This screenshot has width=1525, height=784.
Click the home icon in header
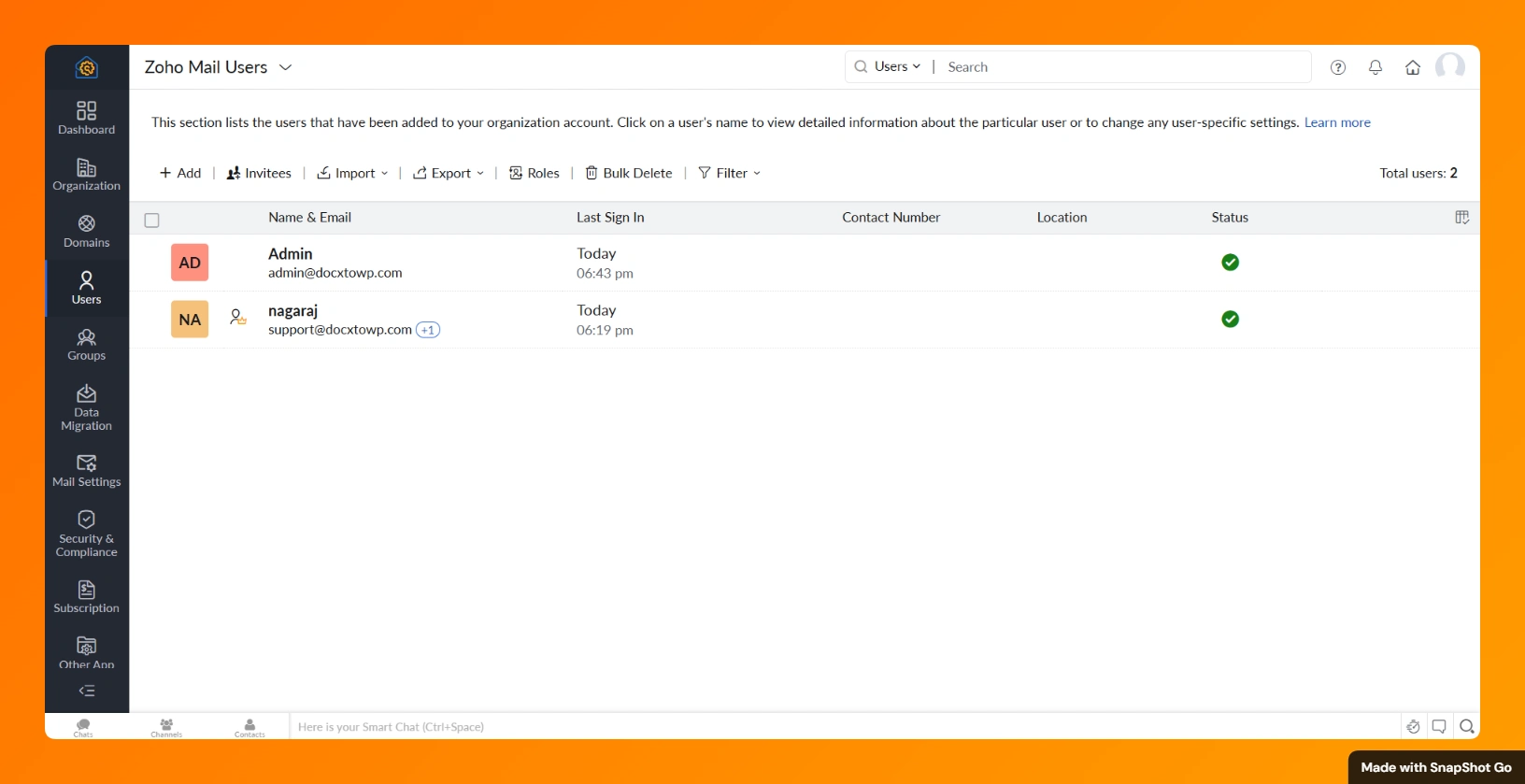(x=1413, y=67)
